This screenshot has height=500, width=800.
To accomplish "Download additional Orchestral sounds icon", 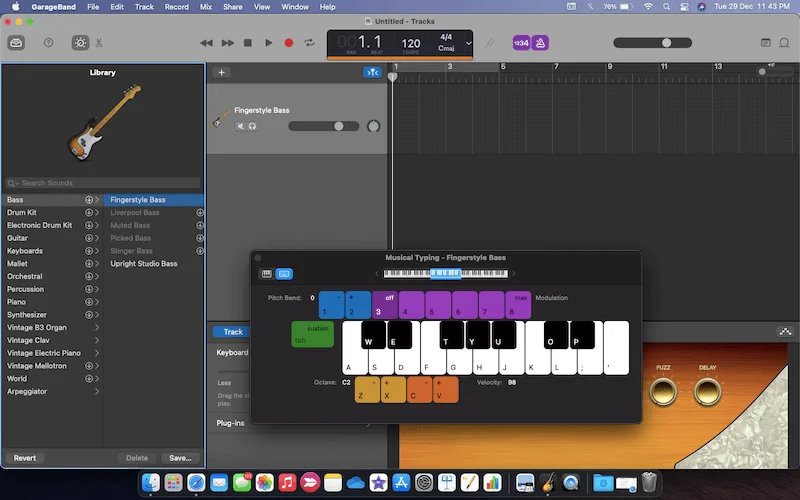I will click(x=89, y=276).
